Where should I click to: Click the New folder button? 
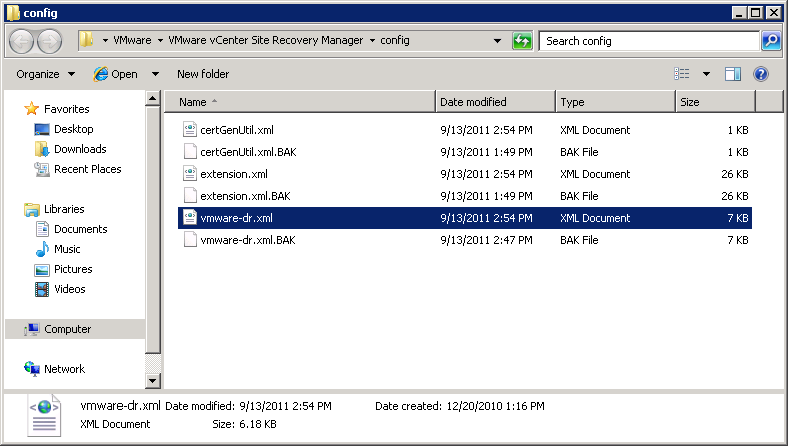[203, 74]
